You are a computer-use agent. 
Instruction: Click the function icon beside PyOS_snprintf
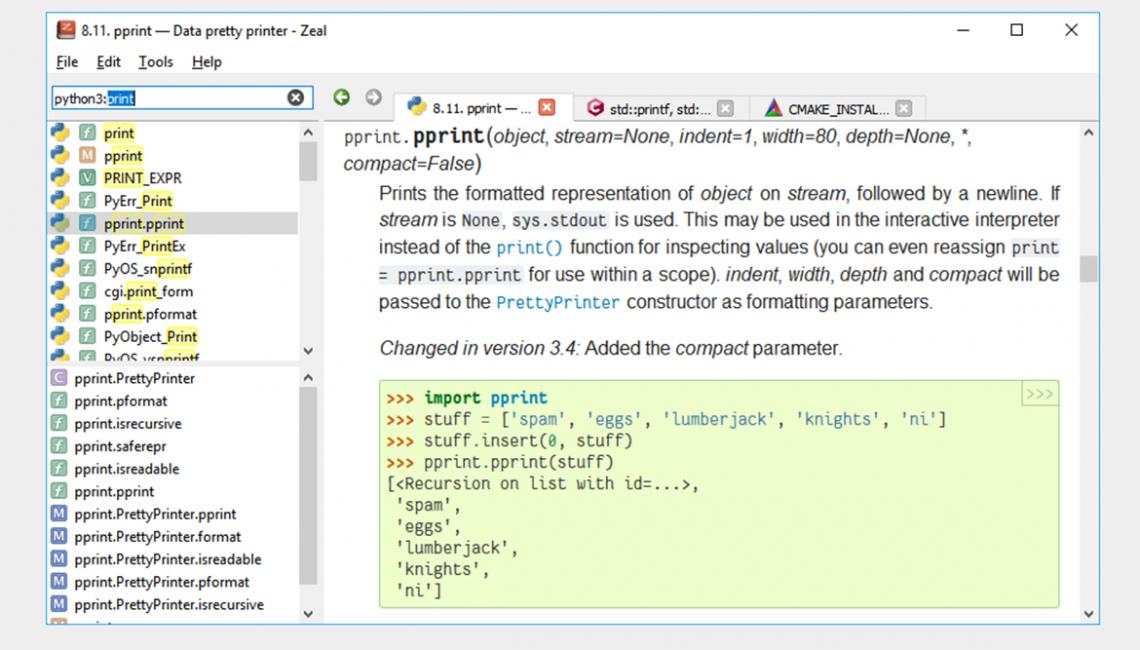(x=87, y=268)
